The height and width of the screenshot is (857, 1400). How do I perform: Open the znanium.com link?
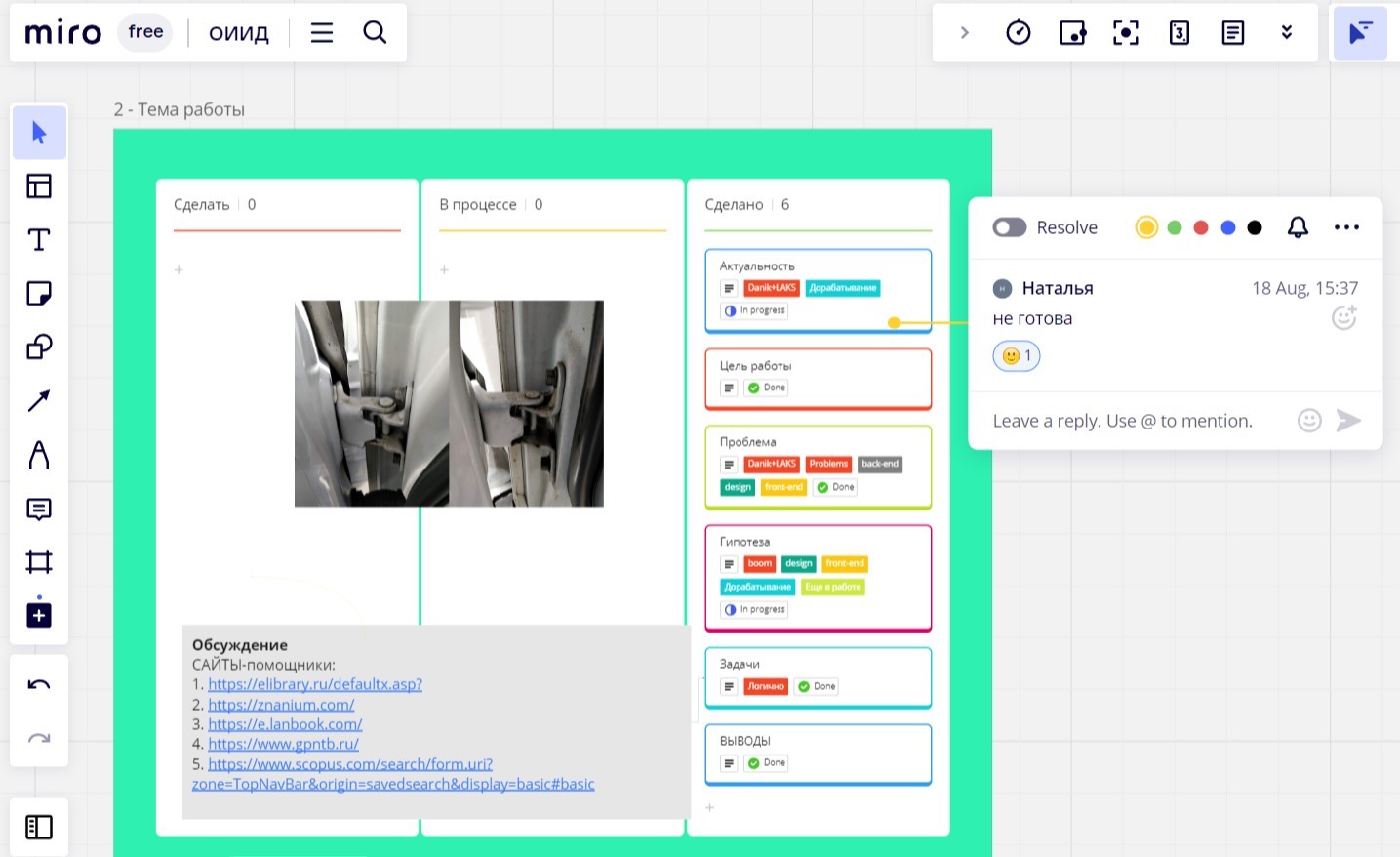coord(281,705)
